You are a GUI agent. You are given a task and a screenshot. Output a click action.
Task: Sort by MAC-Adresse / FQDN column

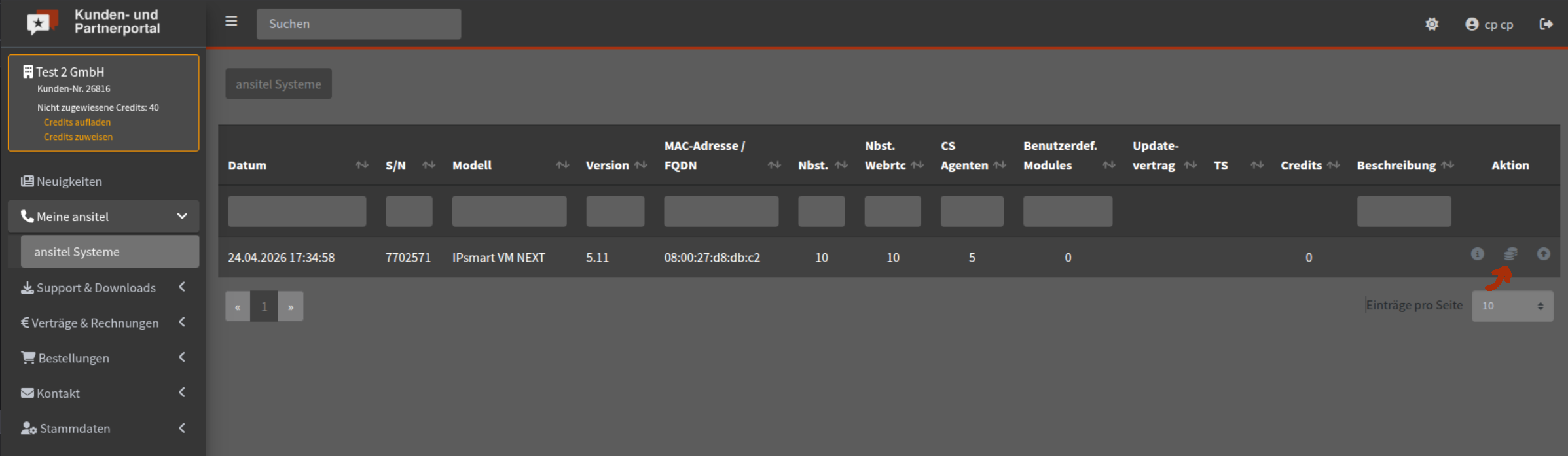(774, 165)
